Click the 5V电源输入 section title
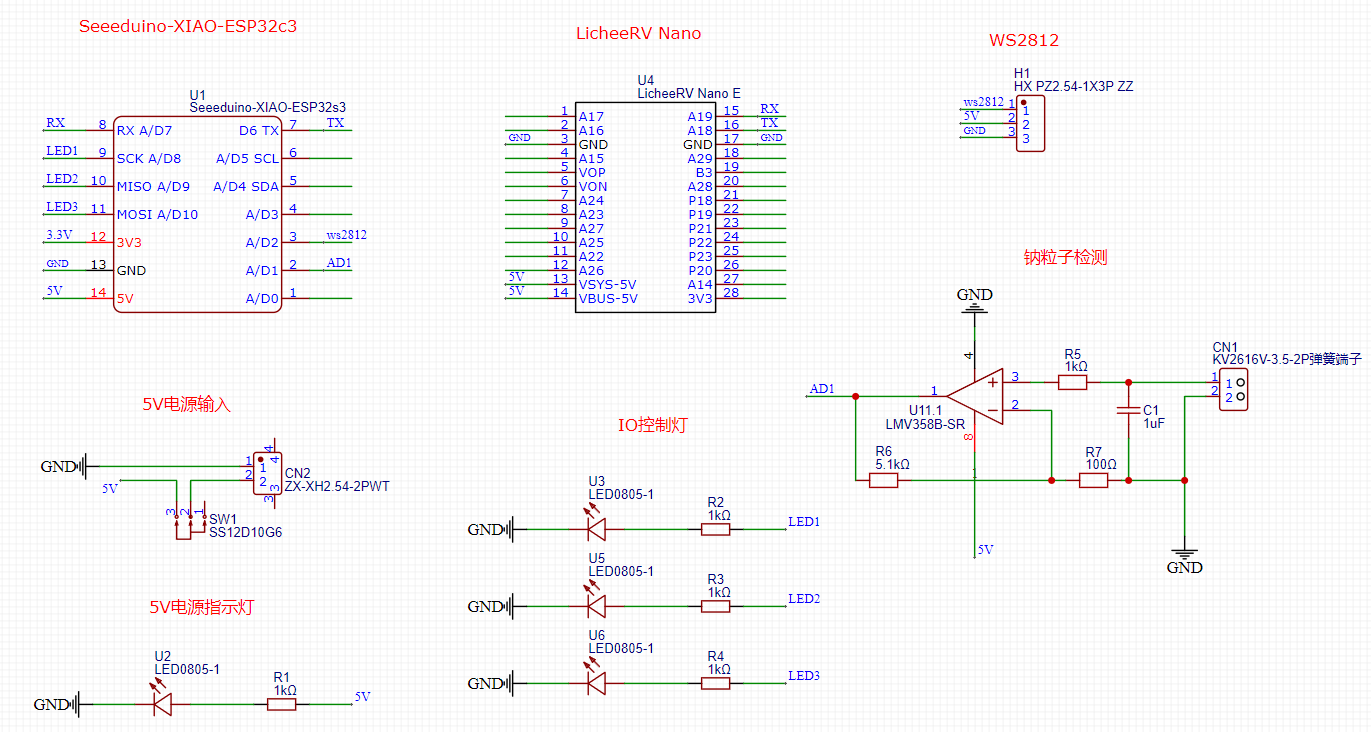The image size is (1371, 732). tap(186, 405)
